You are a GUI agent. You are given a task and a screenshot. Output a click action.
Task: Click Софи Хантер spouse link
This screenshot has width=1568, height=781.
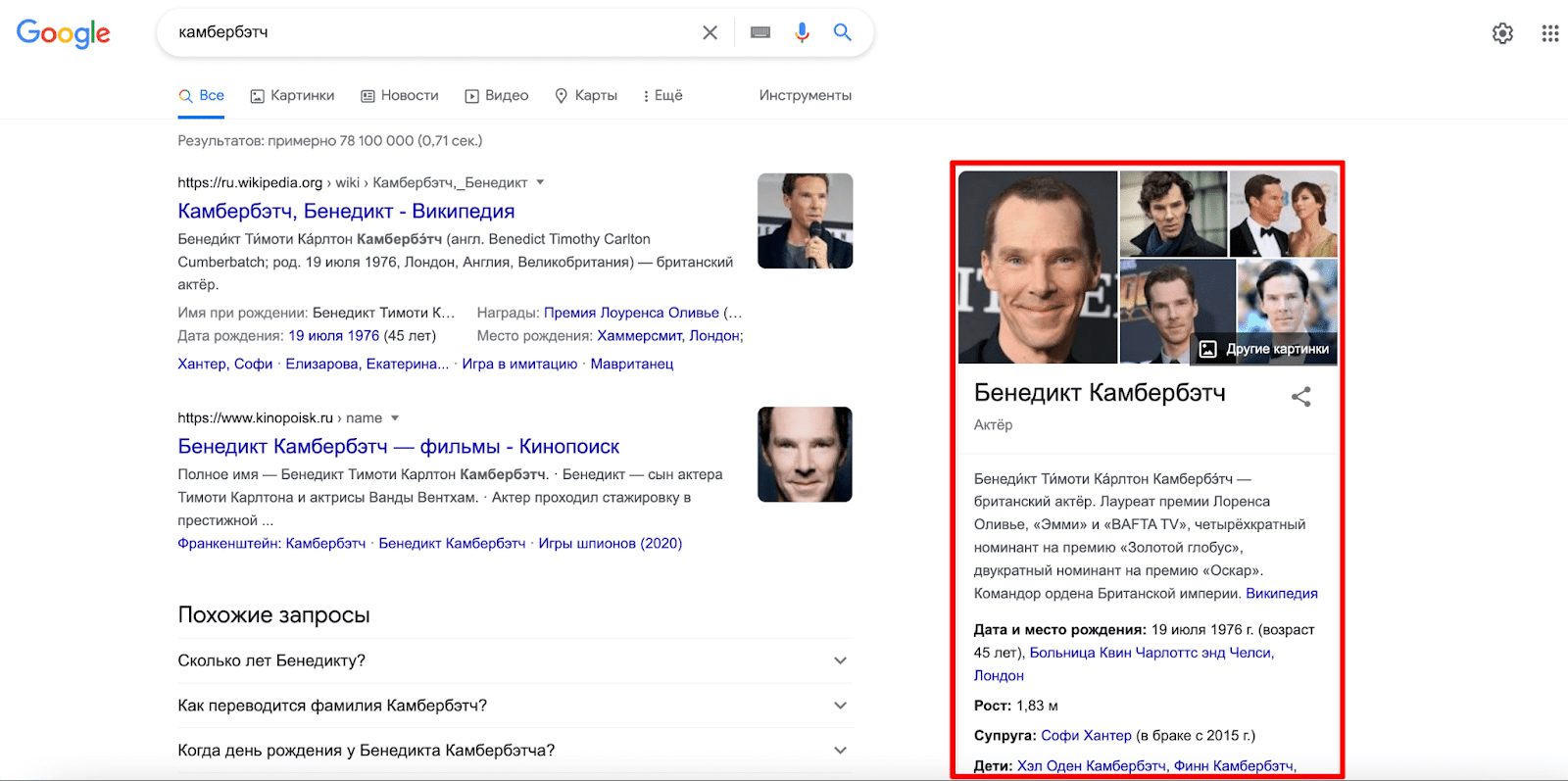1086,735
